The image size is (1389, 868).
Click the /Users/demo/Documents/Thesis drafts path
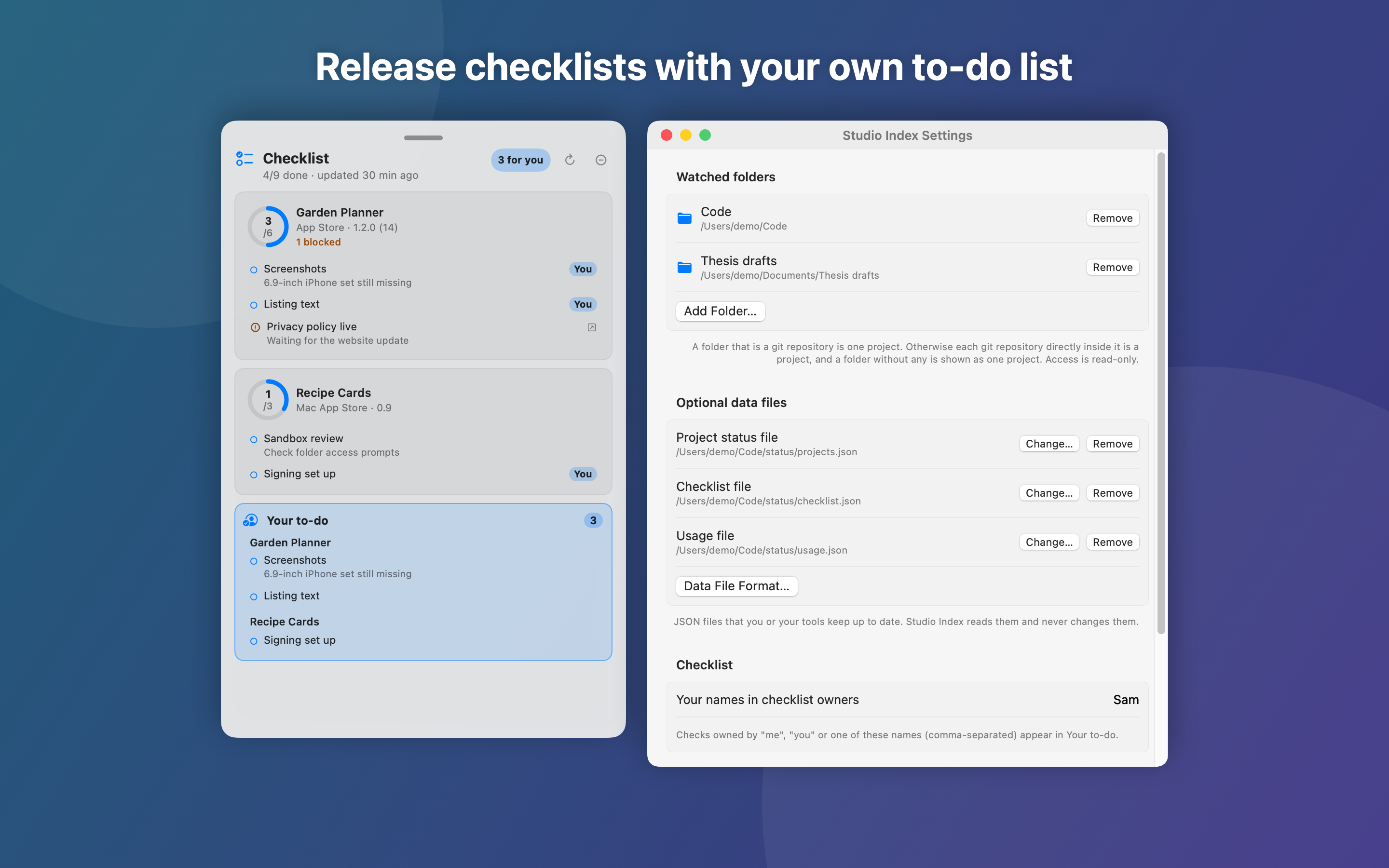pos(790,275)
